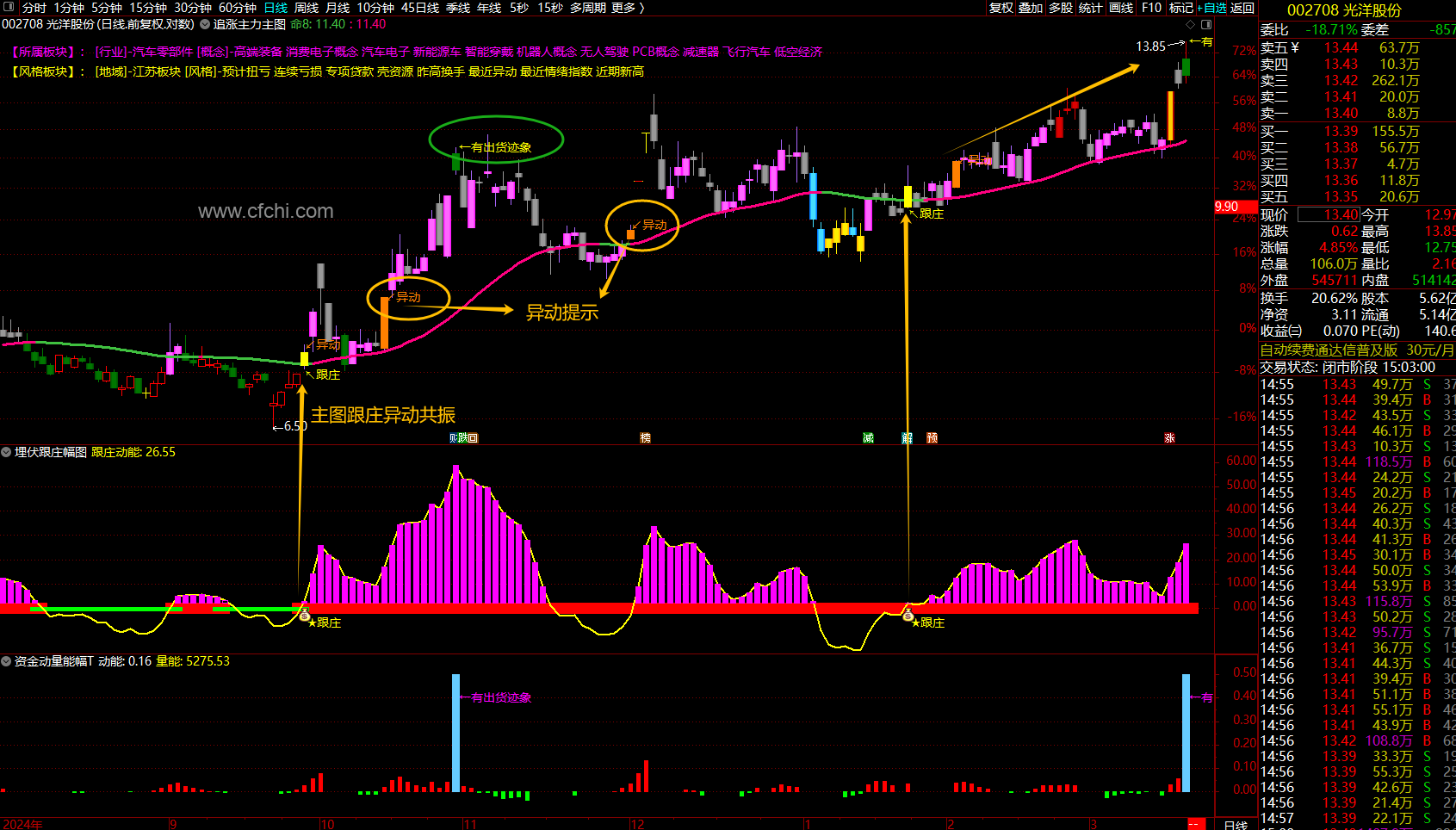
Task: Open the 画线 drawing tools
Action: (x=1121, y=8)
